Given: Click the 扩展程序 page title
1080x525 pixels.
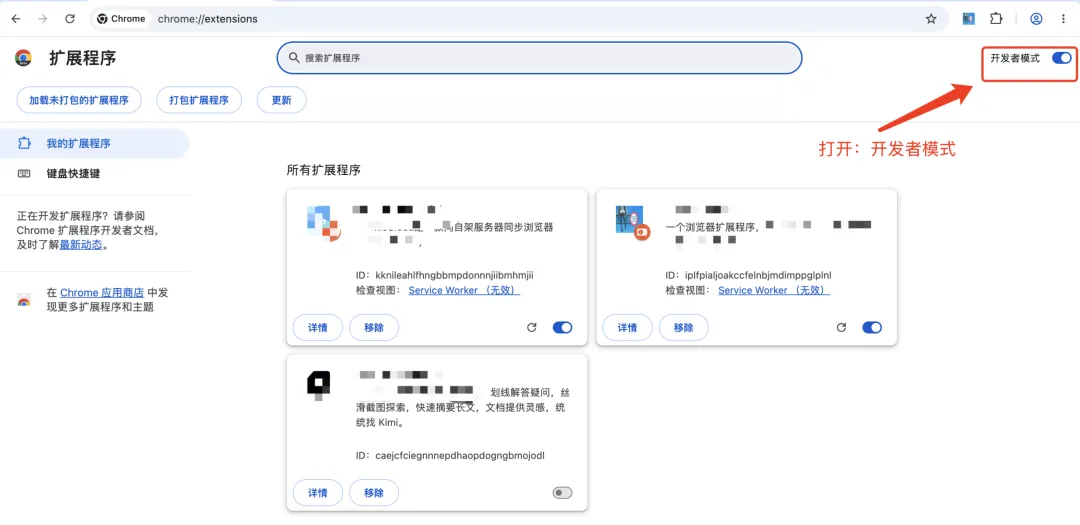Looking at the screenshot, I should pos(83,59).
